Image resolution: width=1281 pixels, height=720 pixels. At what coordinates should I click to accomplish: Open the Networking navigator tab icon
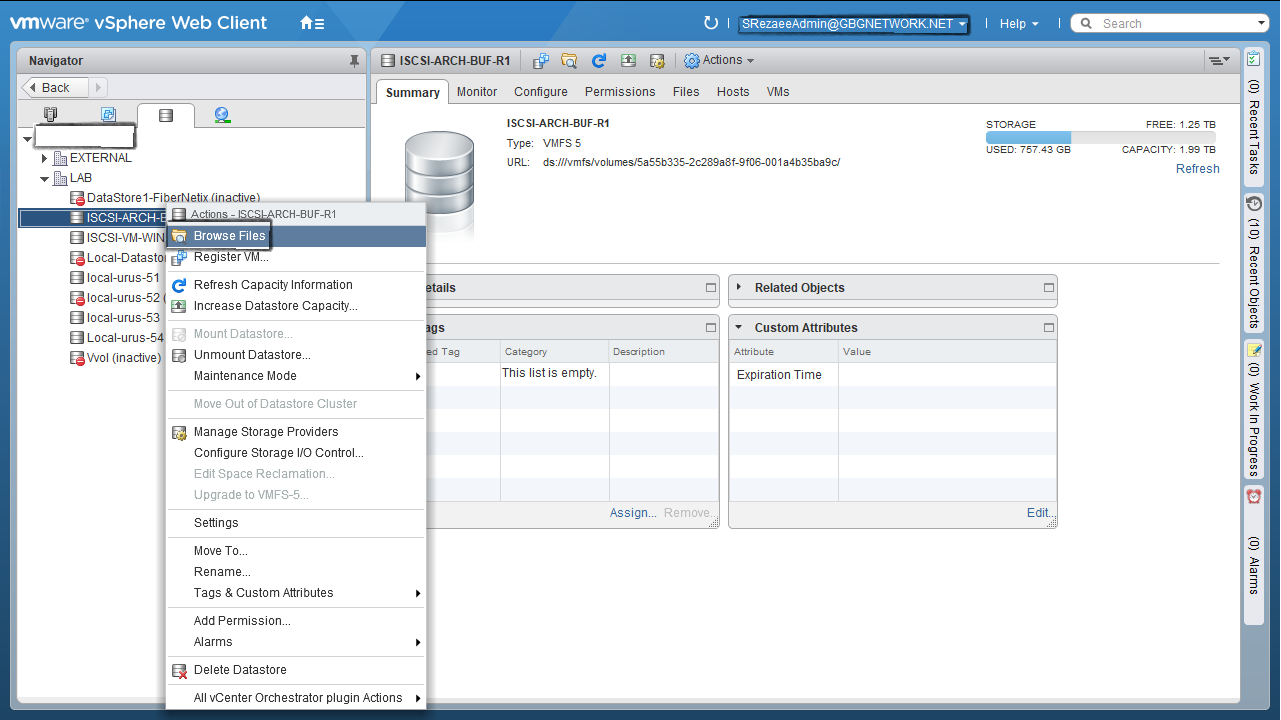tap(222, 115)
